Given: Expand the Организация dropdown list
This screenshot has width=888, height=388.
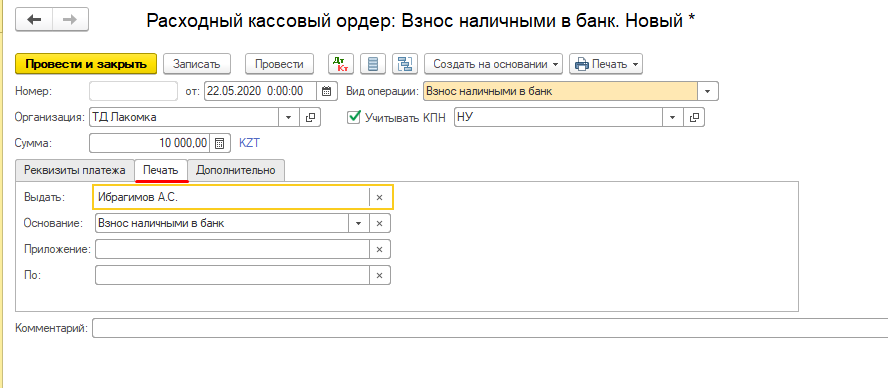Looking at the screenshot, I should (289, 117).
